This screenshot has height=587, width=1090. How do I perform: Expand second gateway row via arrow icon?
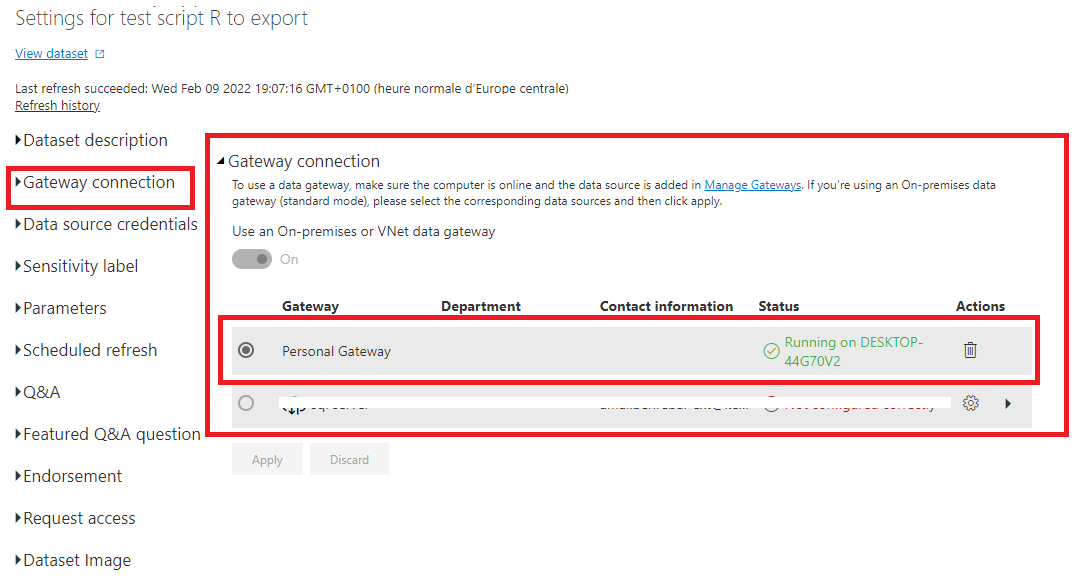(x=1009, y=403)
